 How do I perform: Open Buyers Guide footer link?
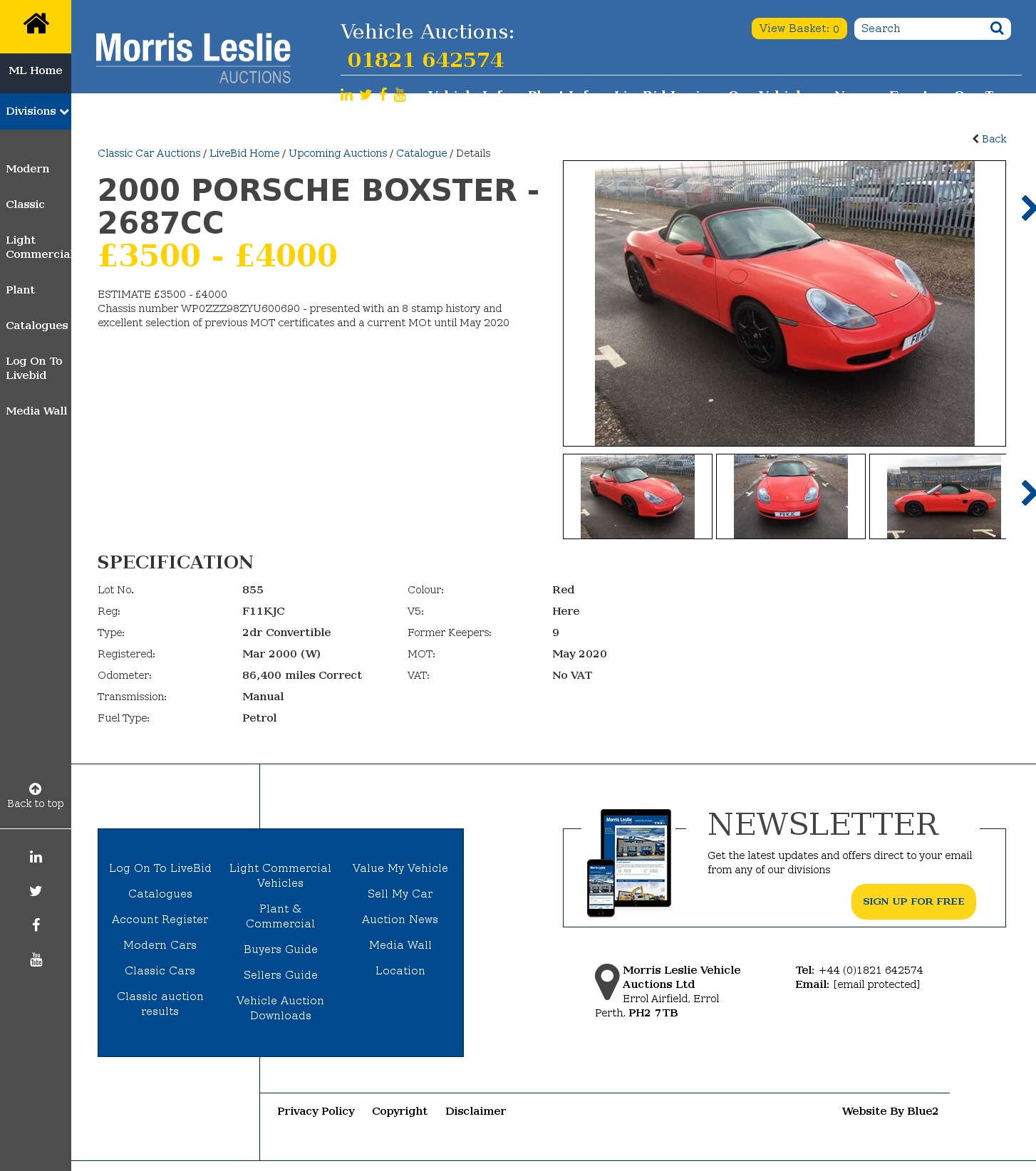281,949
